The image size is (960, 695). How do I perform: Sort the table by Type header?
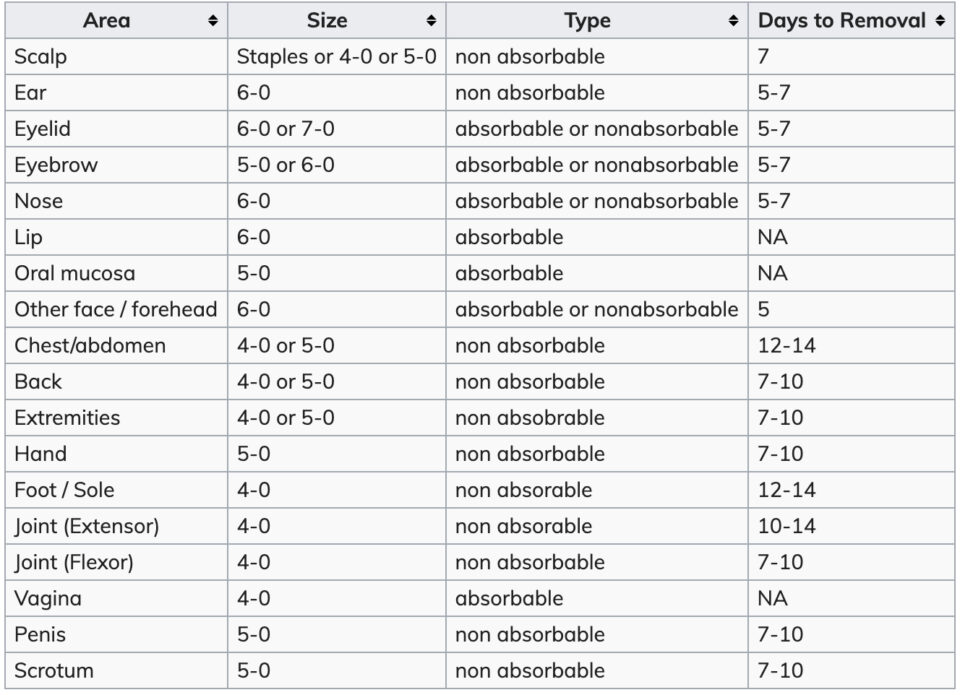587,20
